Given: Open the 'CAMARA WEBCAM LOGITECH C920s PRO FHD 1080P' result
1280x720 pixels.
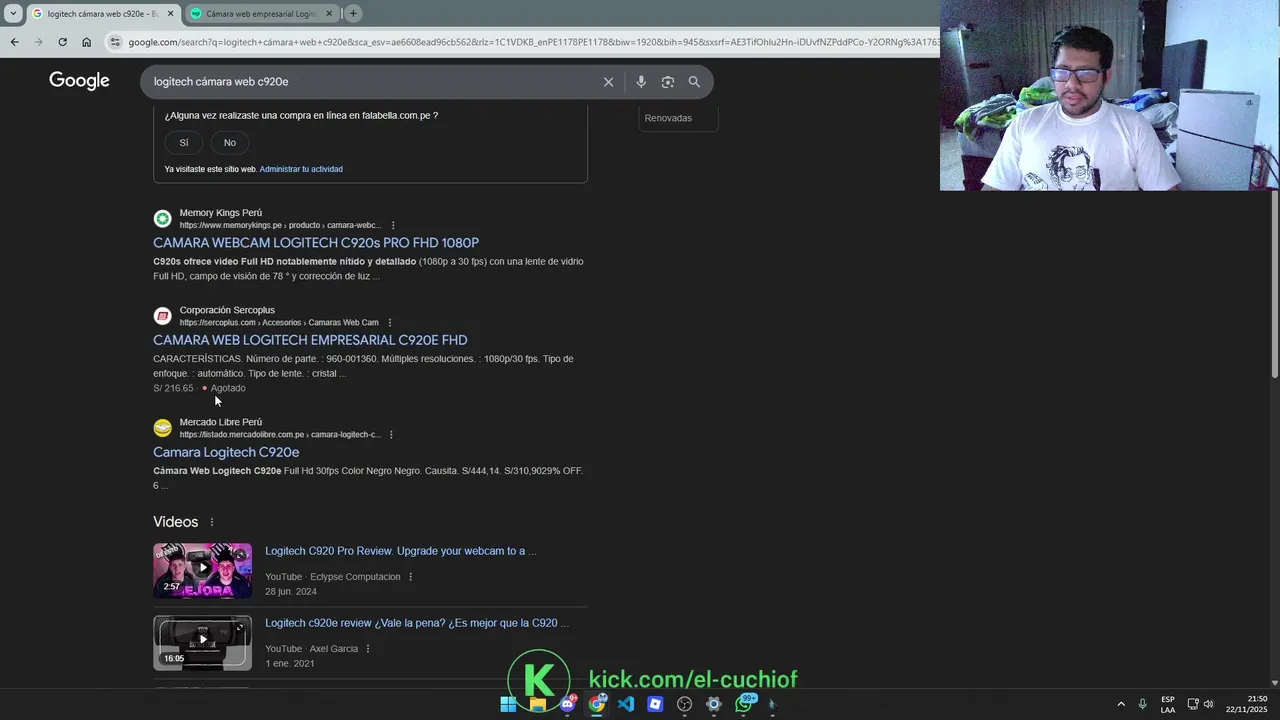Looking at the screenshot, I should point(316,243).
